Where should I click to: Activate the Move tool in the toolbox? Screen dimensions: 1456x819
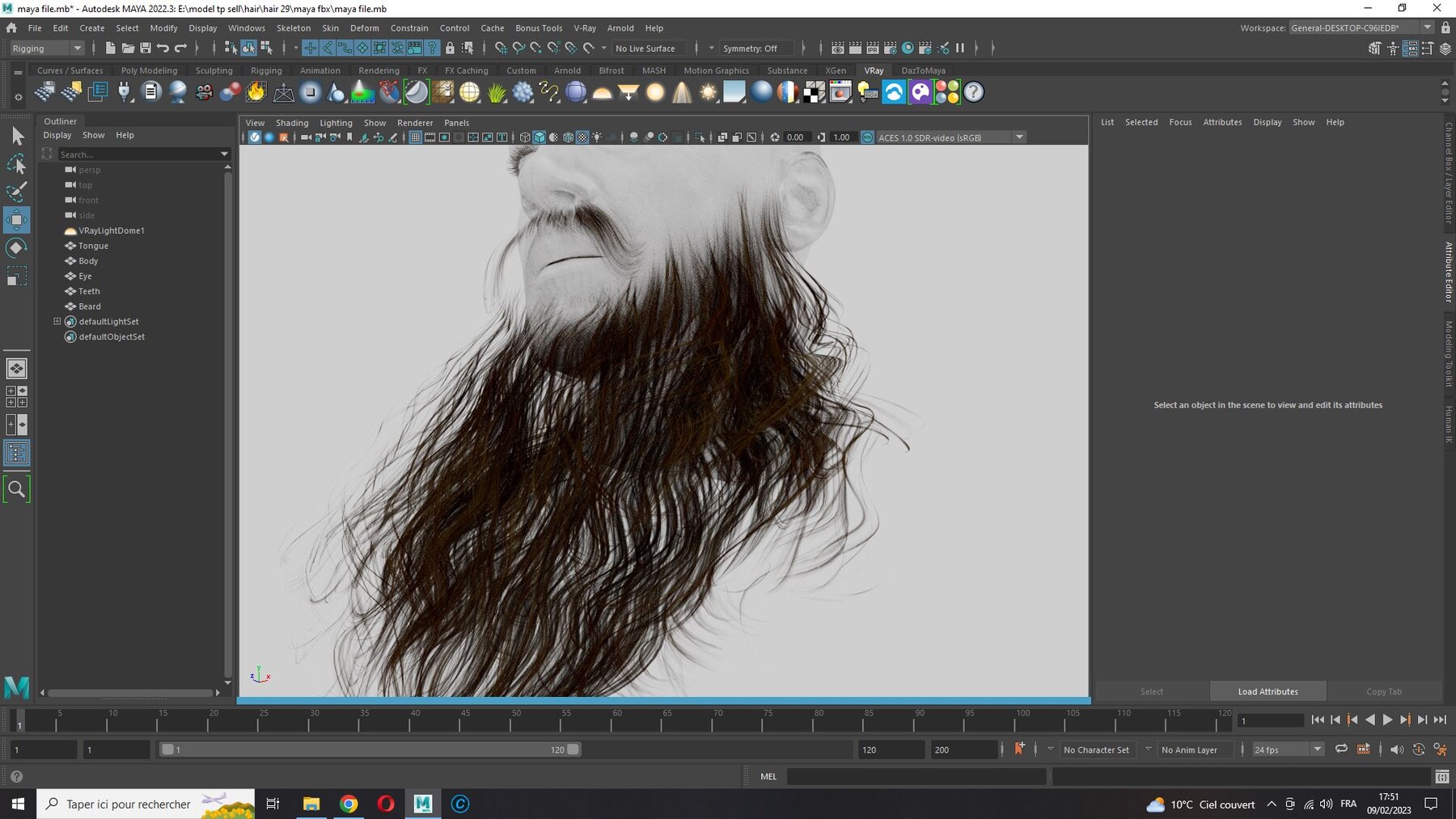[x=17, y=220]
